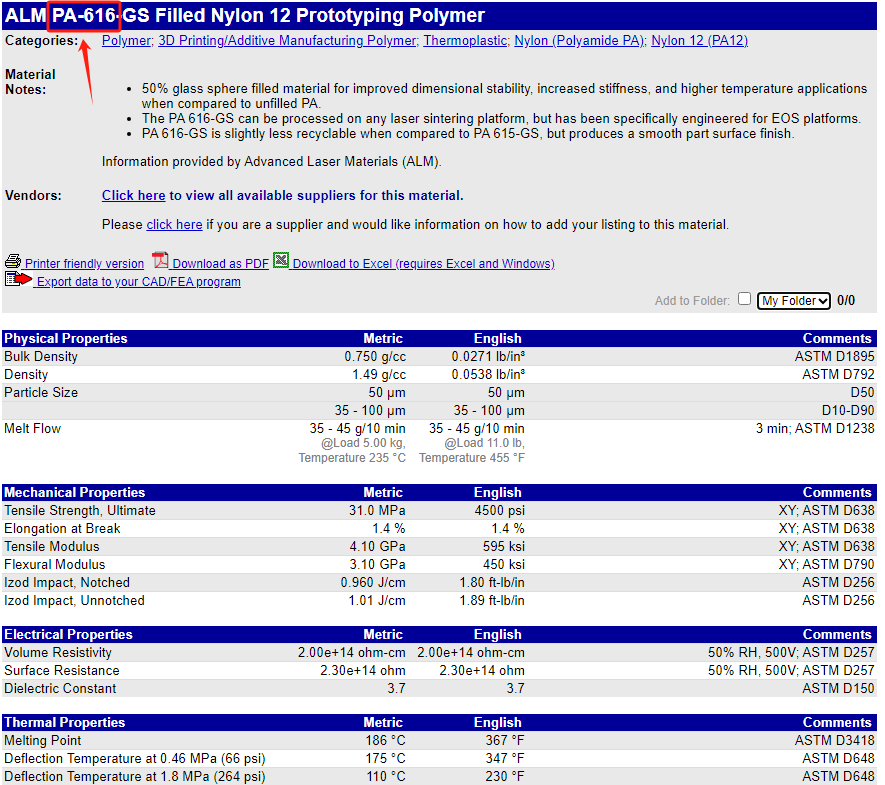This screenshot has width=885, height=785.
Task: Click the 1.49 g/cc density value
Action: 379,375
